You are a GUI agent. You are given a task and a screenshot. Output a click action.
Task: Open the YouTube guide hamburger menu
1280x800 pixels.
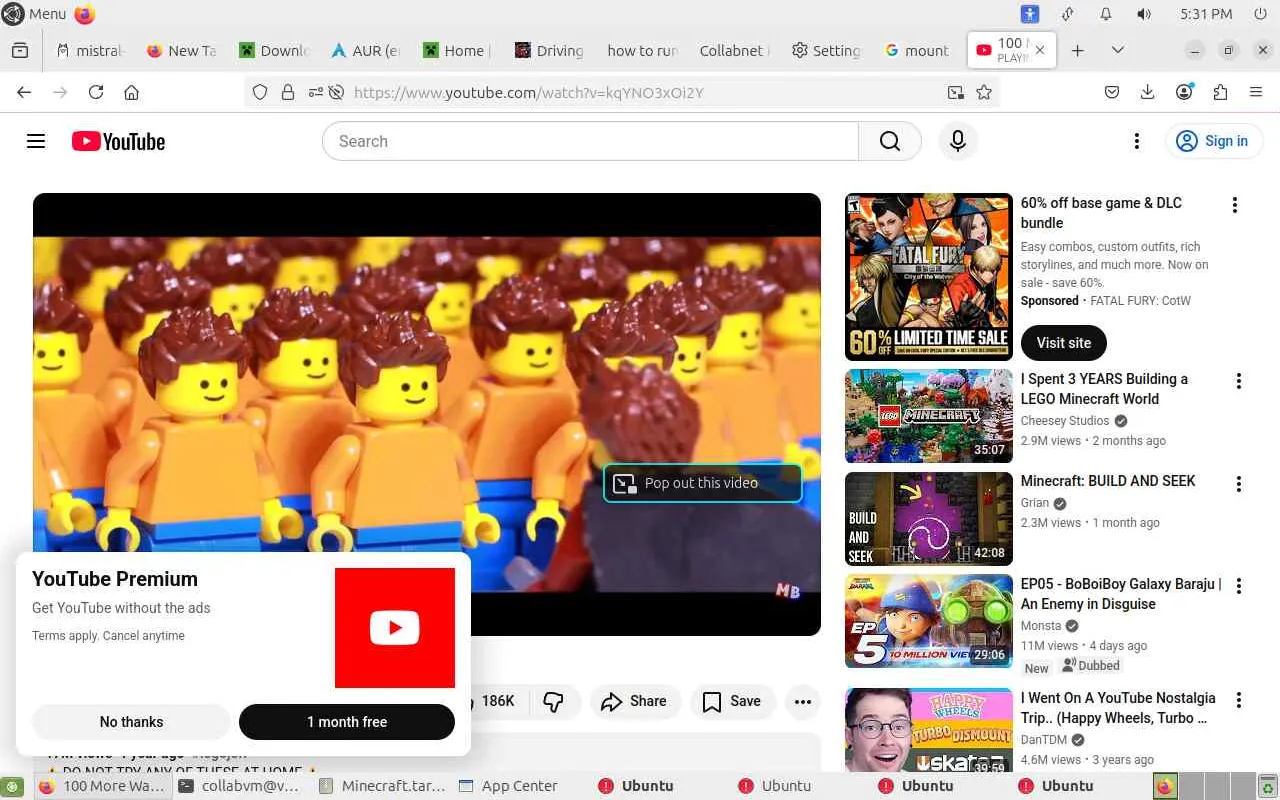(36, 141)
